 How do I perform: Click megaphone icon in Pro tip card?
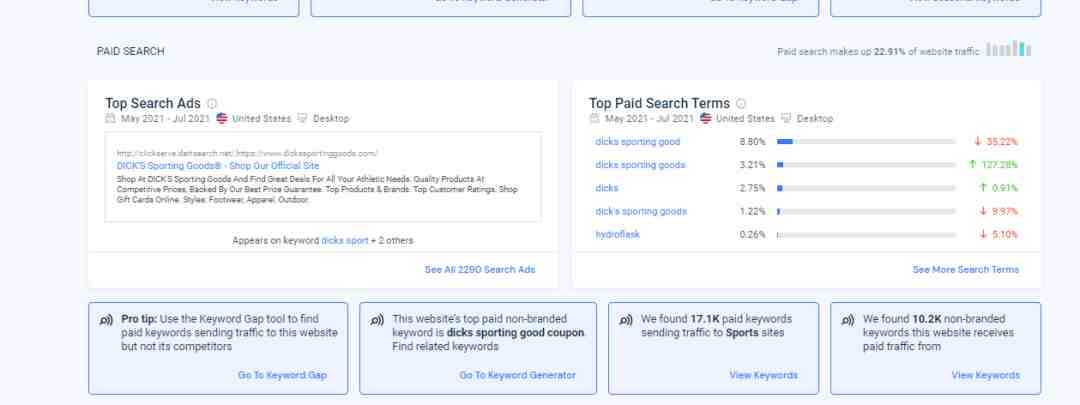(x=107, y=320)
